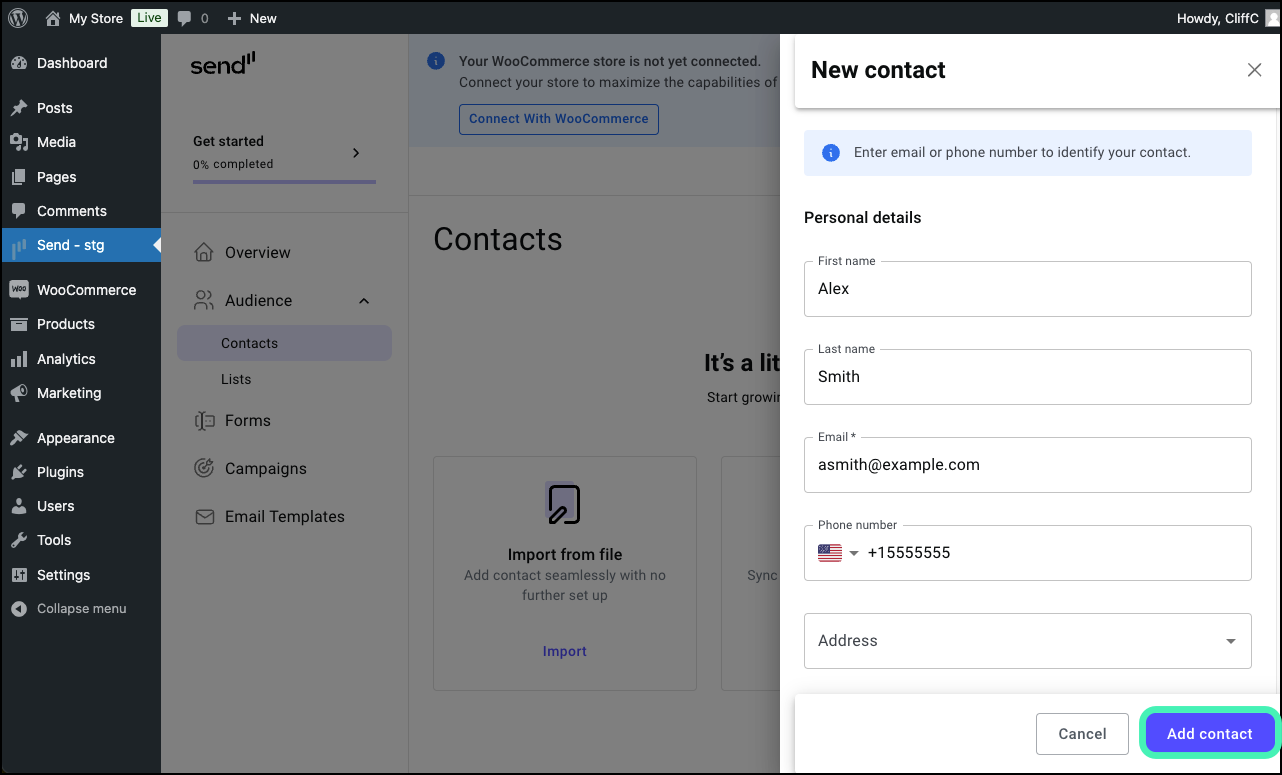This screenshot has width=1282, height=775.
Task: Click the Tools wrench icon
Action: 19,540
